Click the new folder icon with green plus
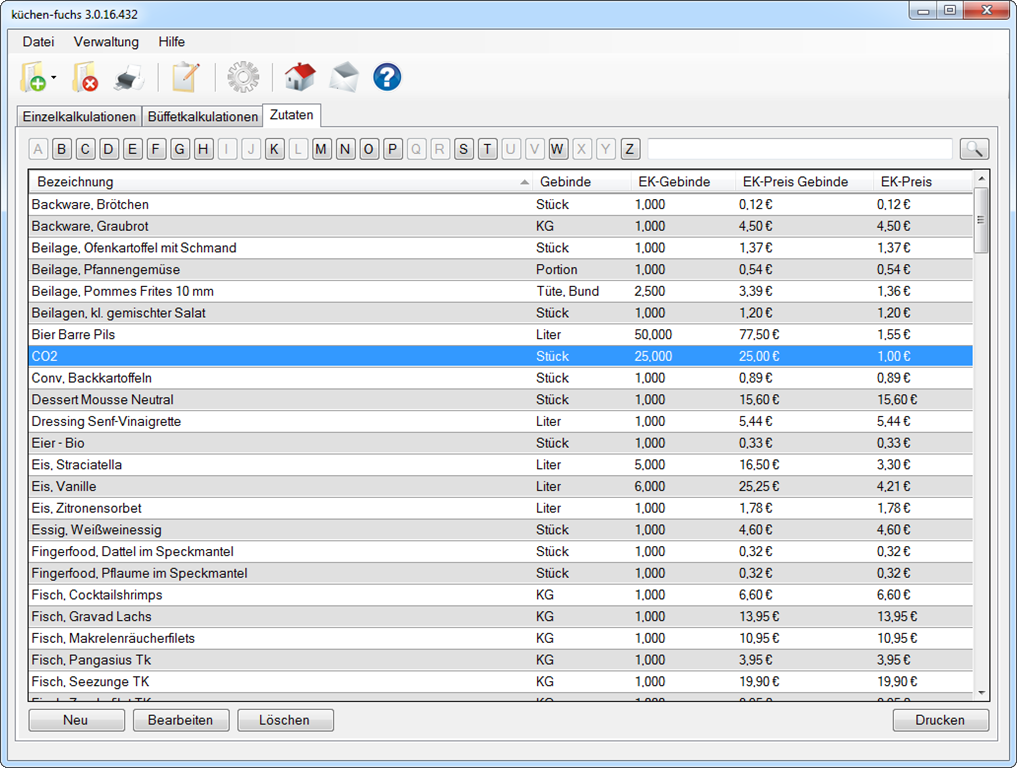This screenshot has width=1017, height=768. coord(33,77)
